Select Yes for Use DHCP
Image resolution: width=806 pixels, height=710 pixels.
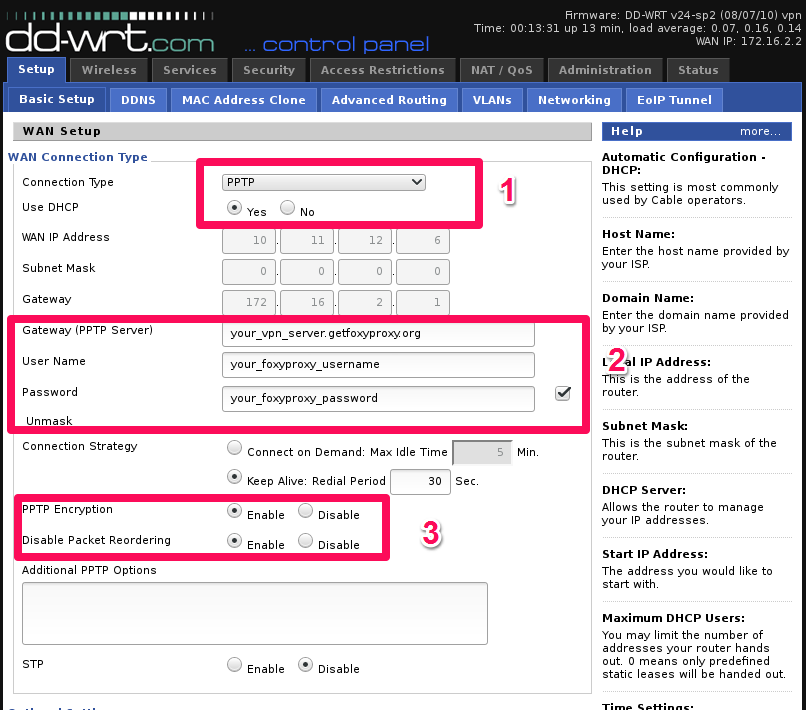click(234, 208)
